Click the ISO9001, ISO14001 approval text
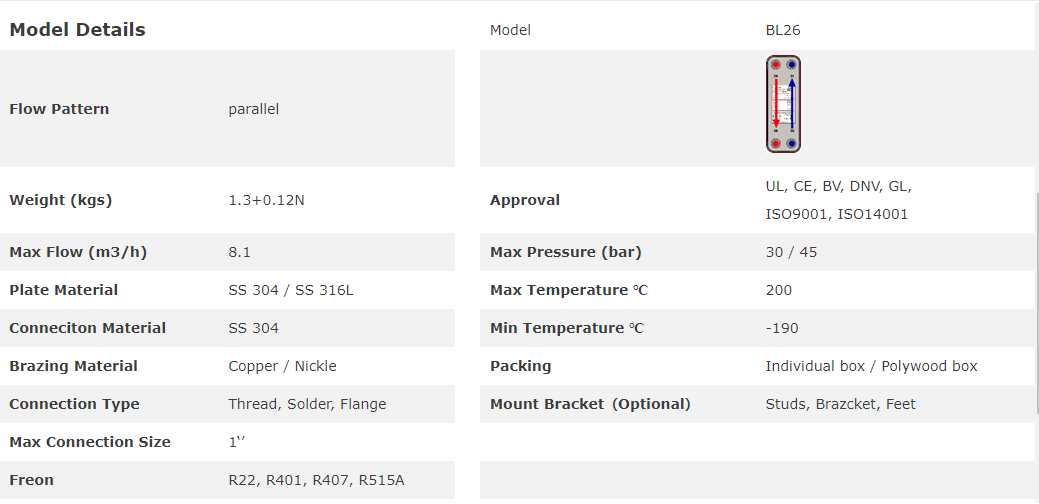1039x504 pixels. pos(836,214)
